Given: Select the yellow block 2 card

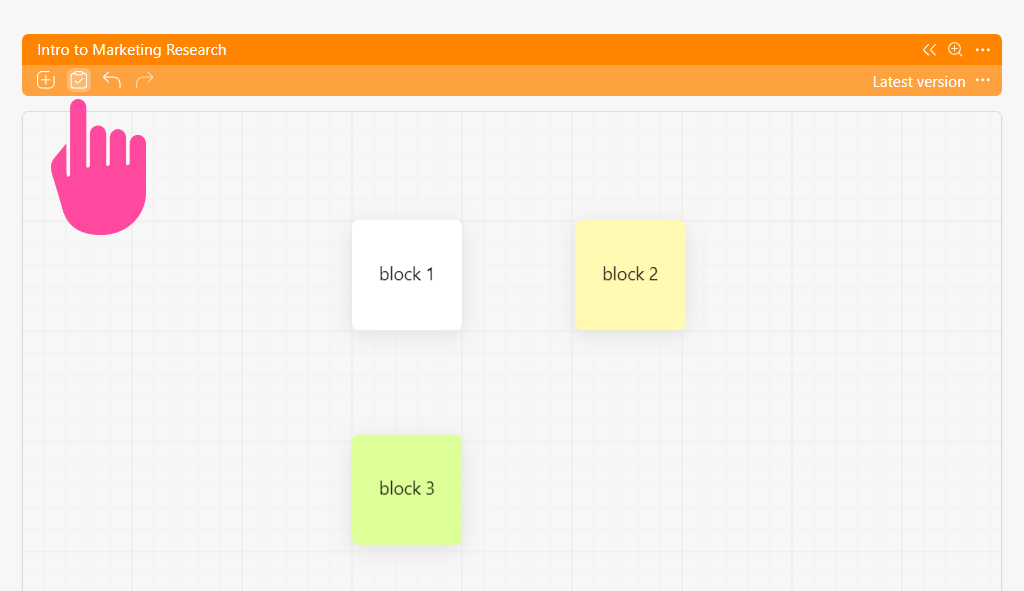Looking at the screenshot, I should 630,275.
